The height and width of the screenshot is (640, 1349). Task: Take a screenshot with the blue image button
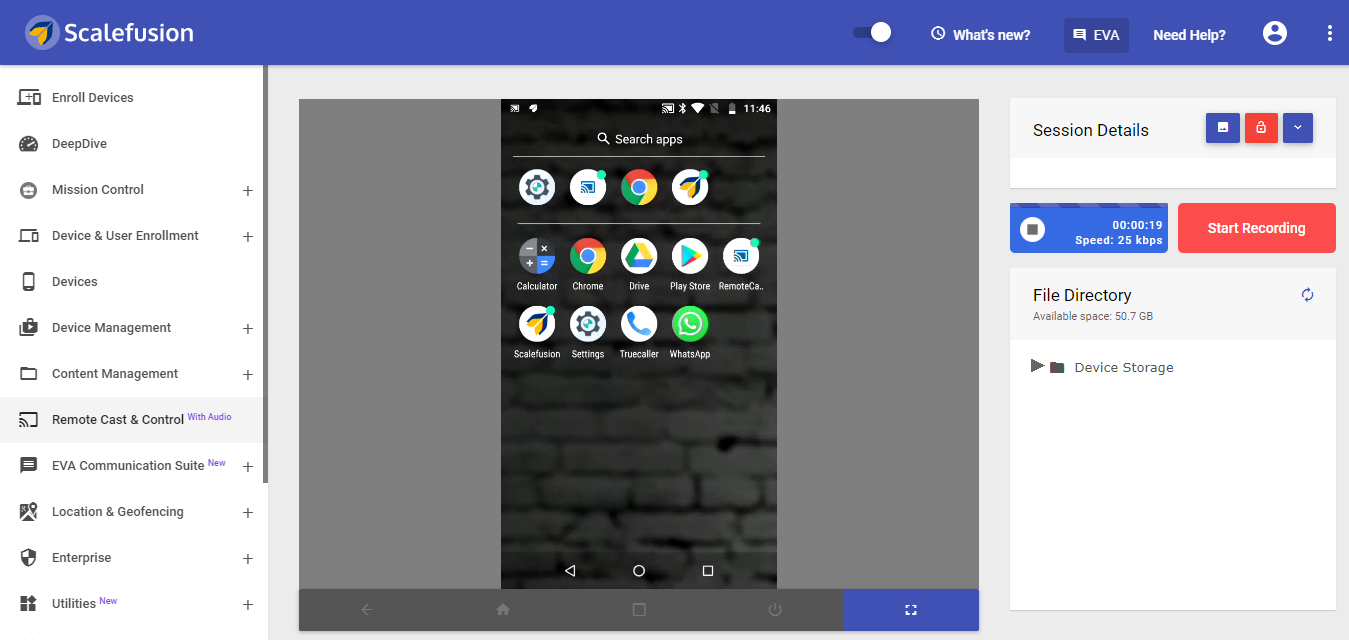click(1223, 128)
